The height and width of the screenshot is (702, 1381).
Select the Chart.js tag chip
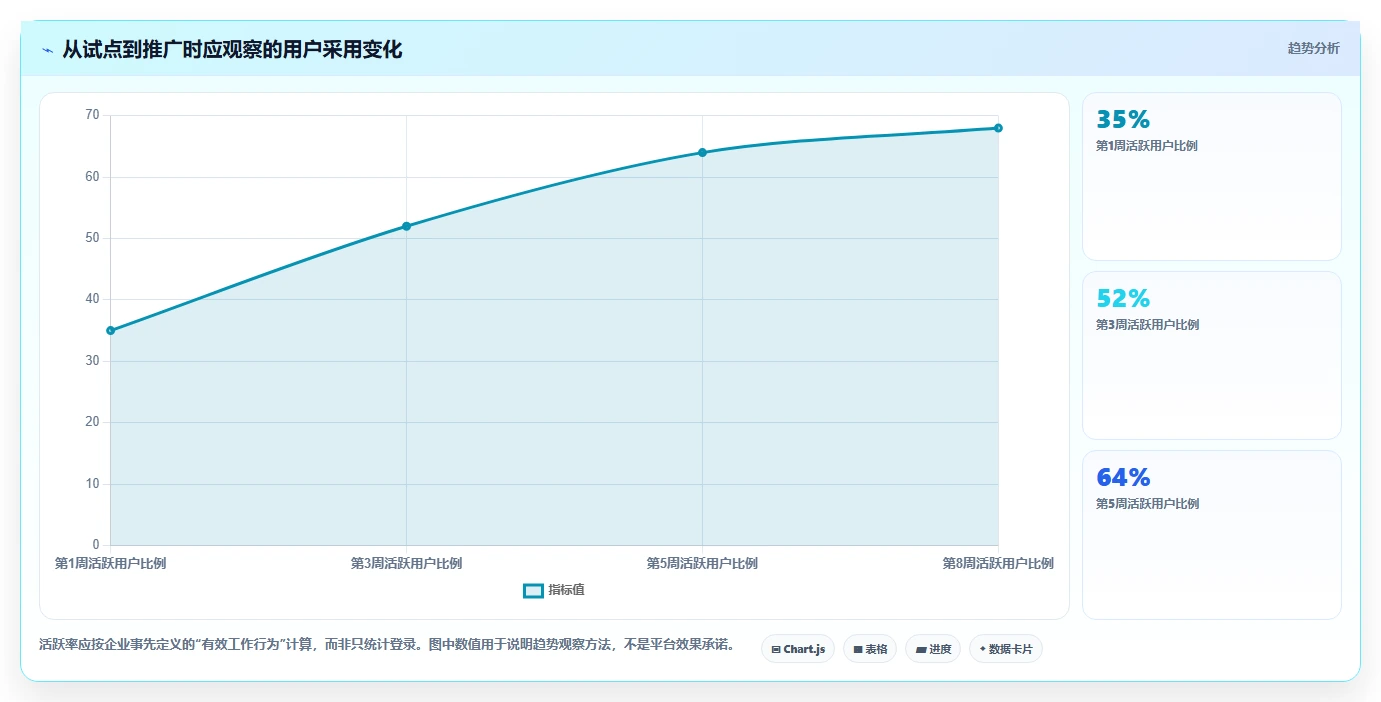798,649
